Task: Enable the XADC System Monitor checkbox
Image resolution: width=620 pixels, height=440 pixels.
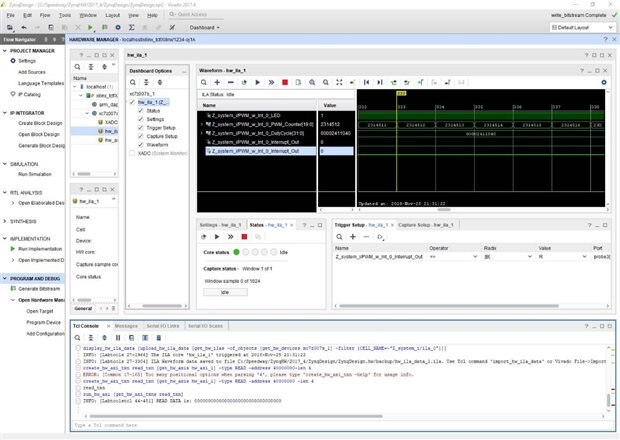Action: click(x=132, y=154)
